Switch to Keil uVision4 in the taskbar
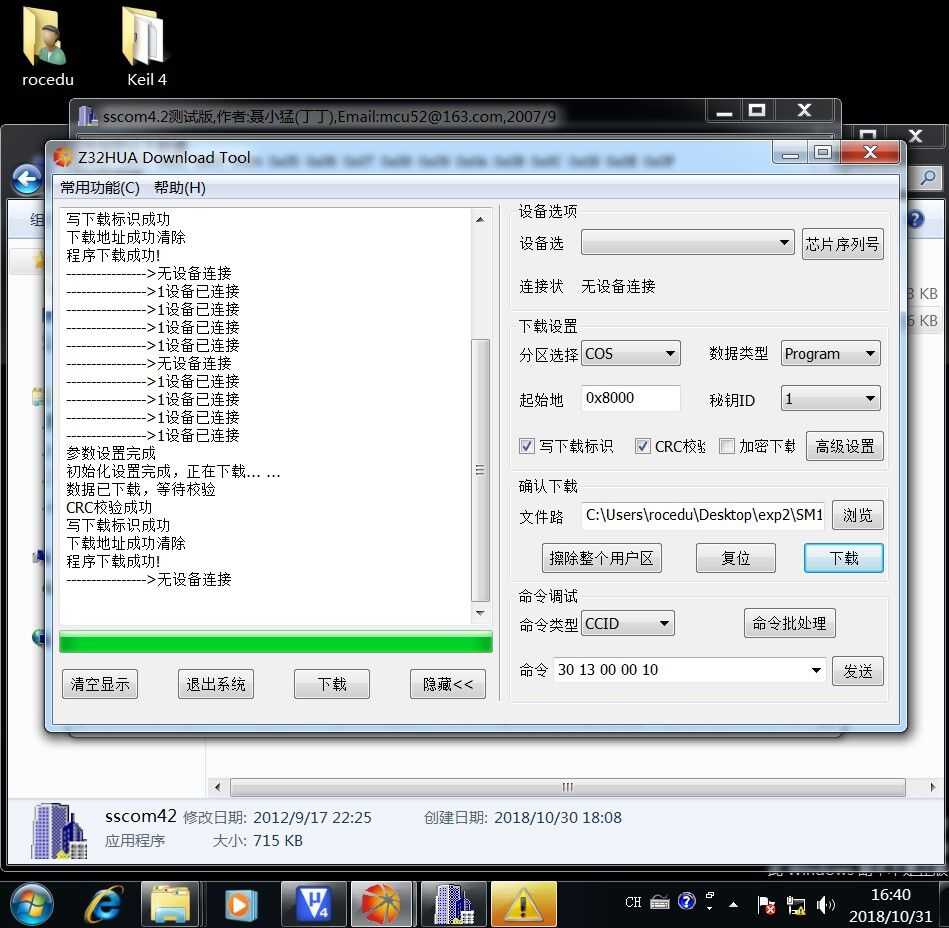 coord(313,904)
